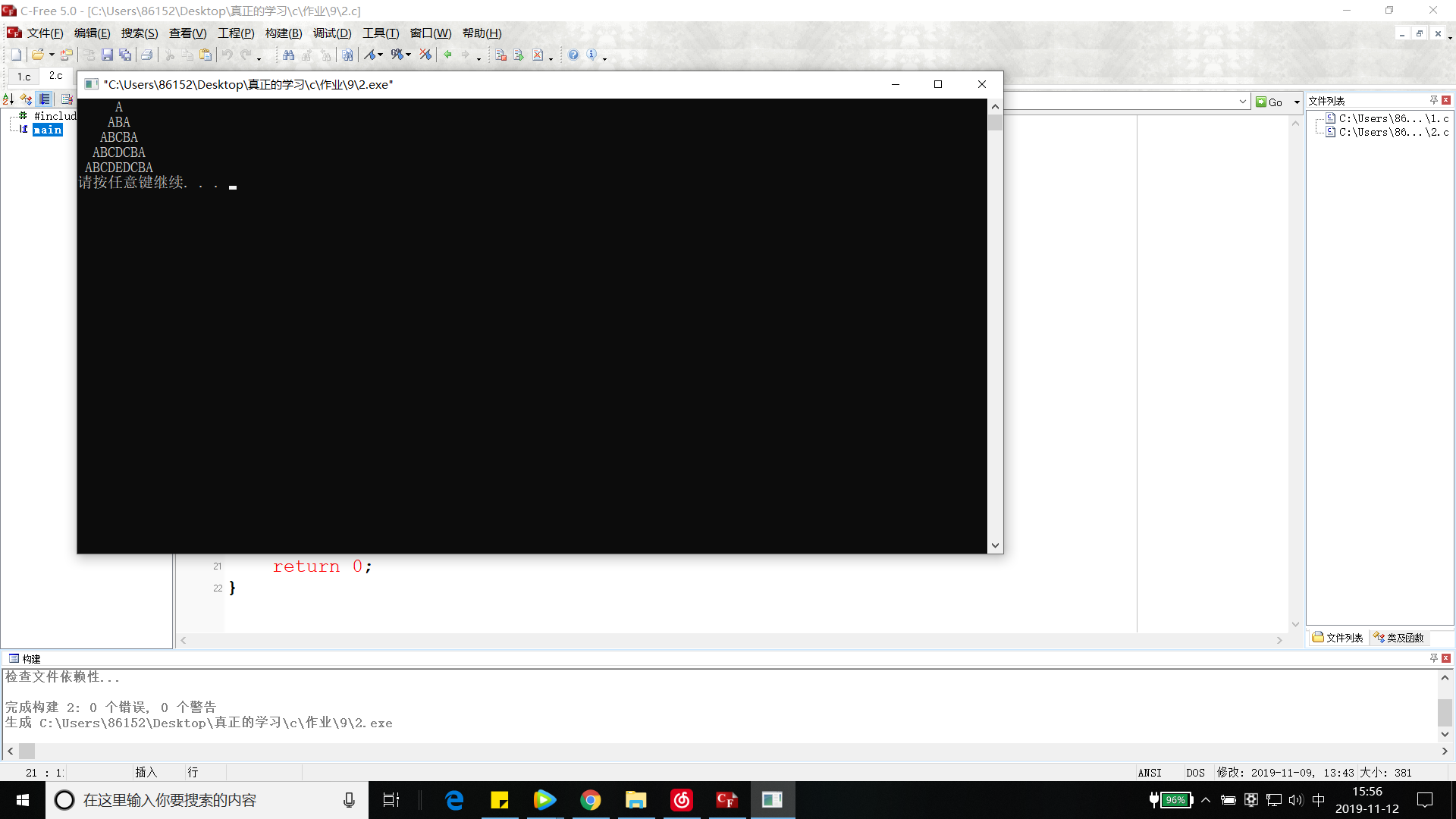Click the console window's vertical scrollbar down arrow
This screenshot has width=1456, height=819.
click(x=995, y=545)
